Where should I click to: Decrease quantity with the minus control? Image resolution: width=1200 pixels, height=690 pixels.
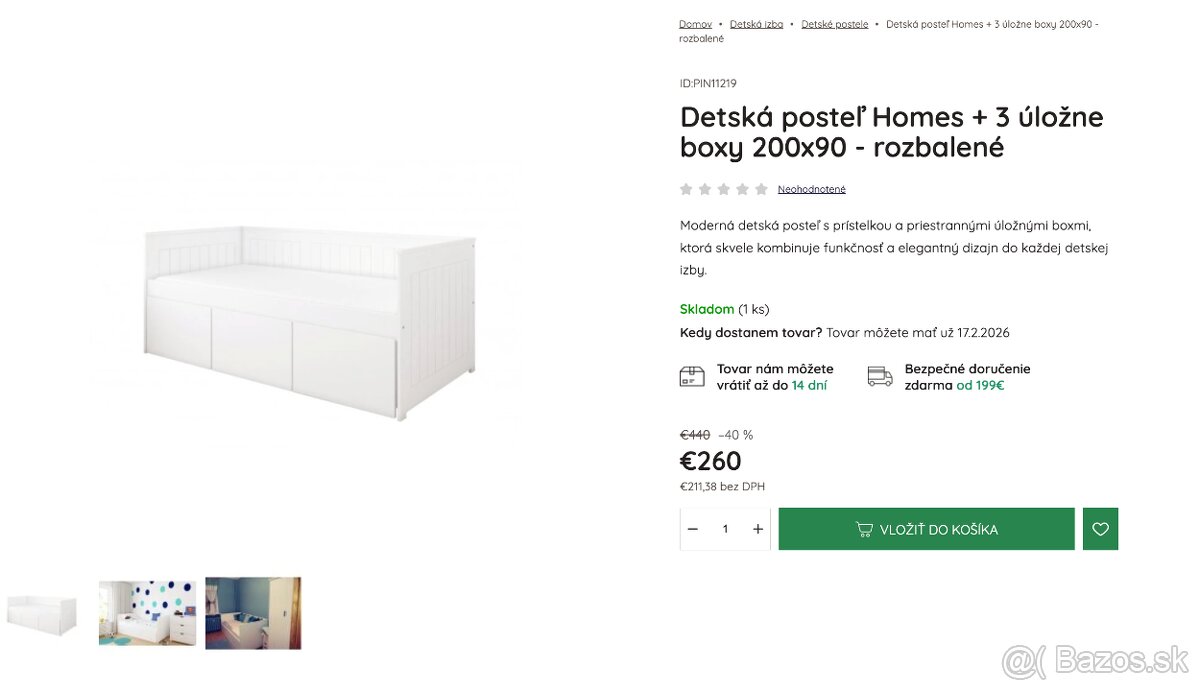[x=693, y=528]
